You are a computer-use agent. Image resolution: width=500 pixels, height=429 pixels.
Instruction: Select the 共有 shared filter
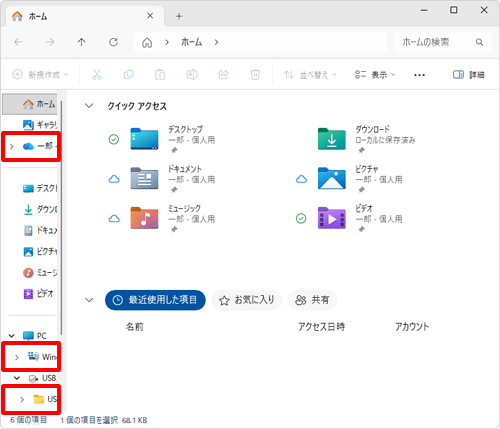pos(312,300)
